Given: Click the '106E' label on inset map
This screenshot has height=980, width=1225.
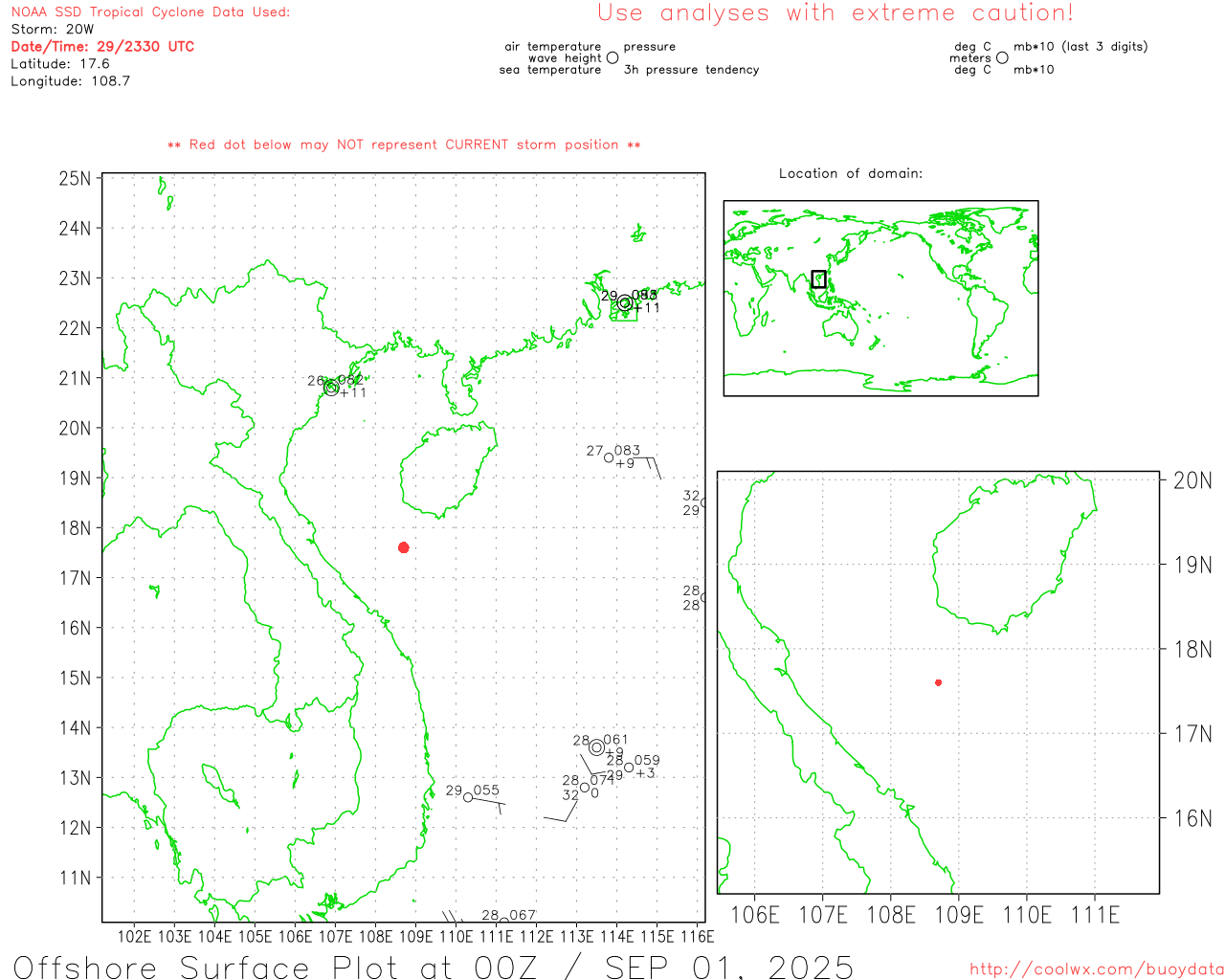Looking at the screenshot, I should (755, 916).
